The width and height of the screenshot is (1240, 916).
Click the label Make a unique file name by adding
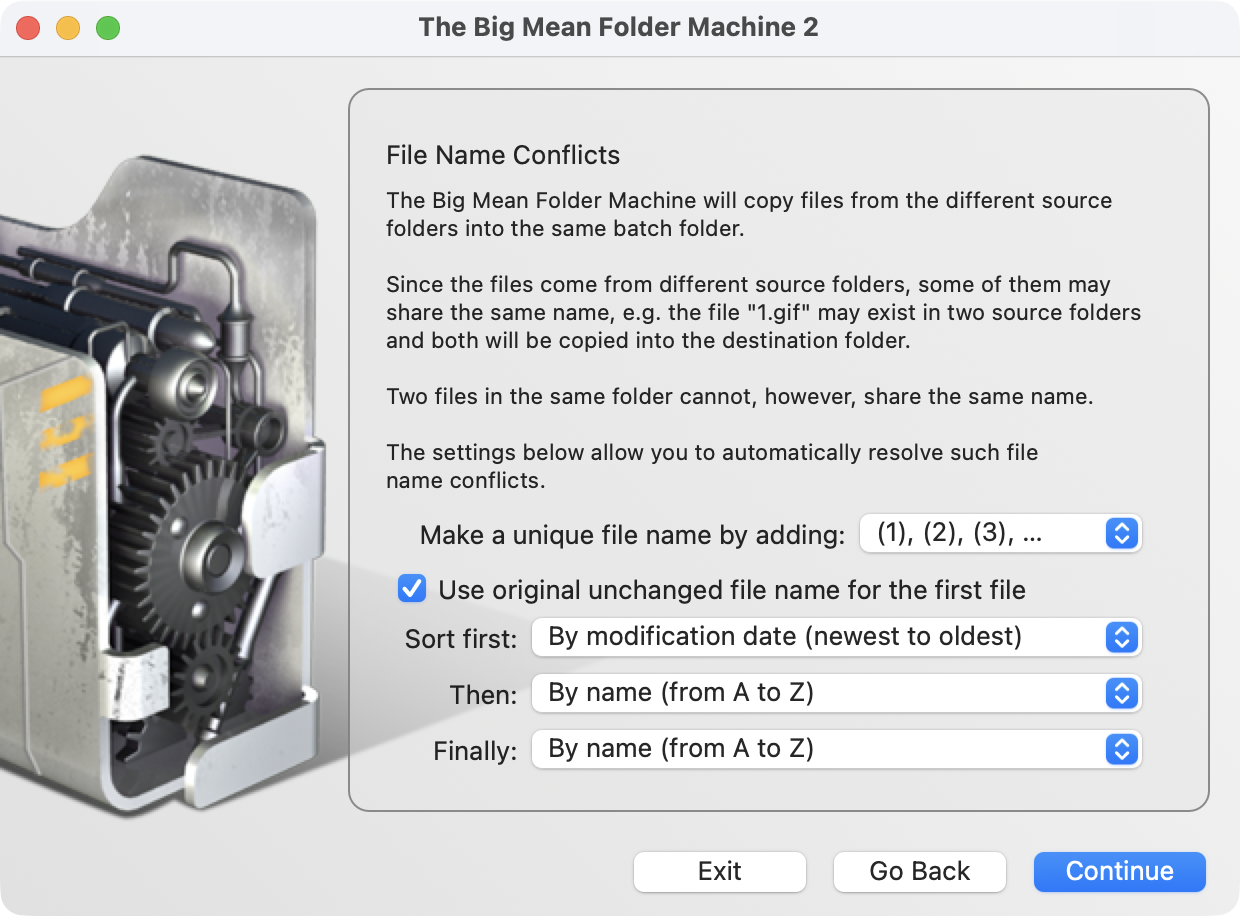633,535
